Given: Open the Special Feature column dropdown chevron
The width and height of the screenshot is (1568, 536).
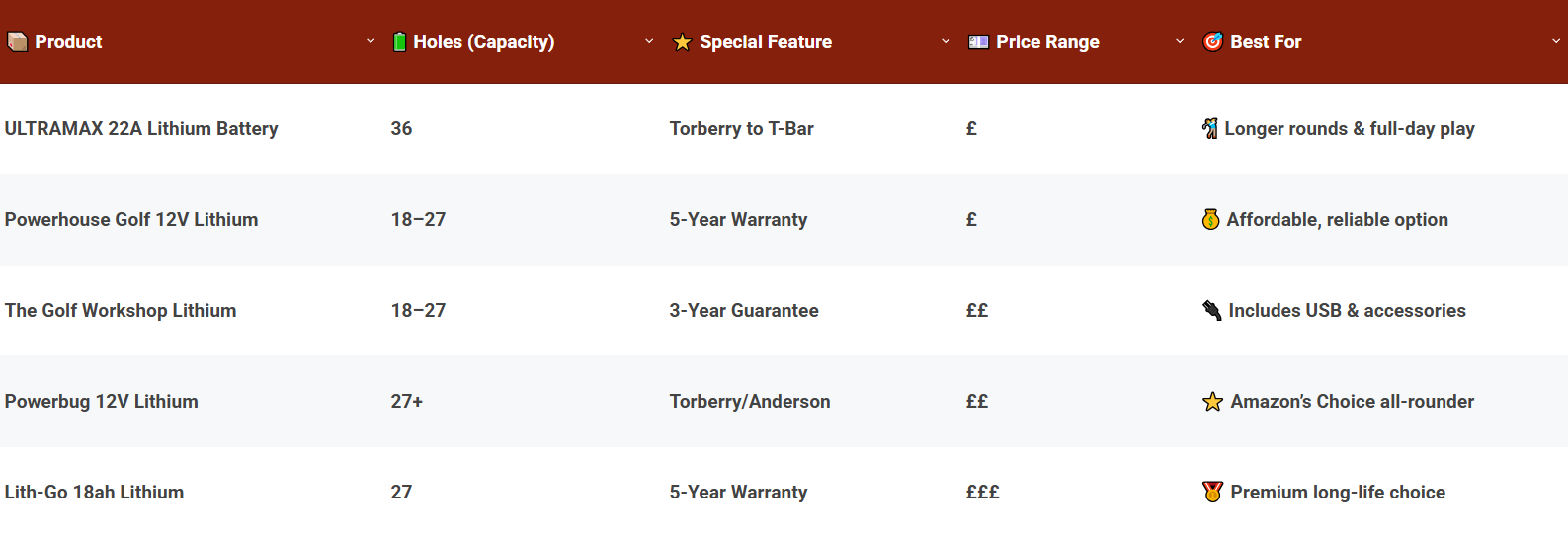Looking at the screenshot, I should click(x=946, y=42).
